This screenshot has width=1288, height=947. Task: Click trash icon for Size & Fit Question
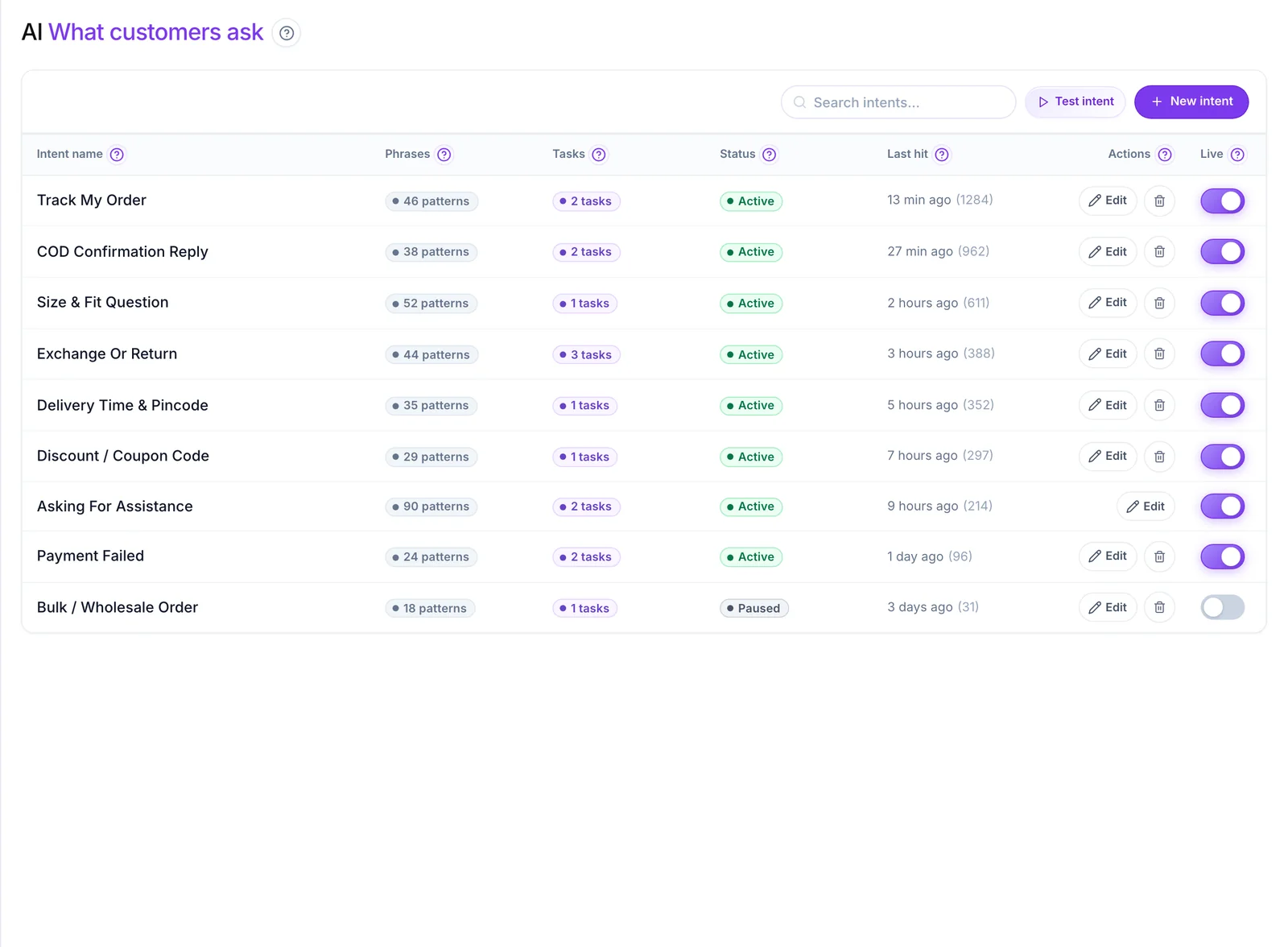(x=1159, y=303)
